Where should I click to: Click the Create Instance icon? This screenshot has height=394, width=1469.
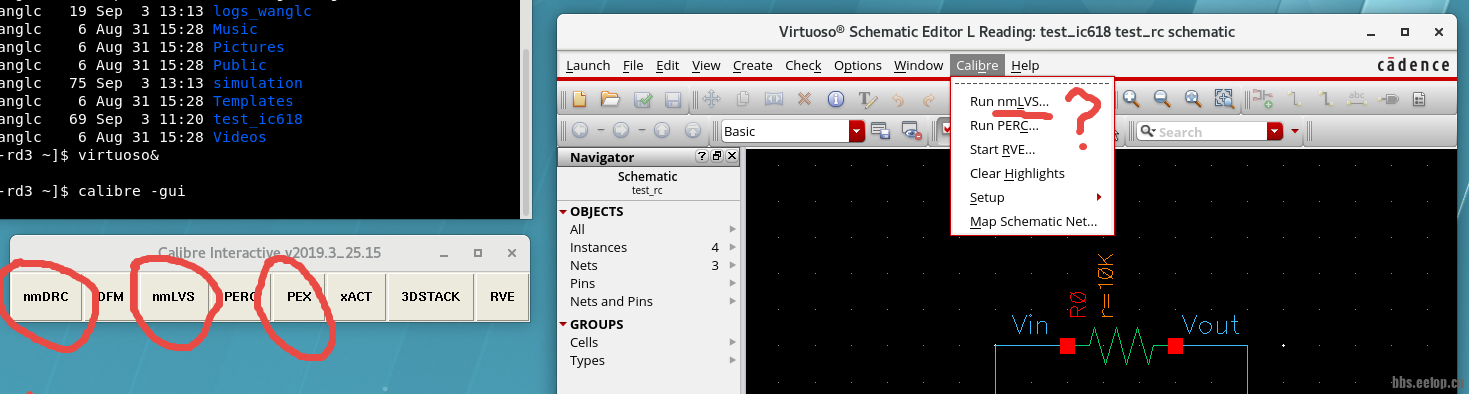[1263, 99]
